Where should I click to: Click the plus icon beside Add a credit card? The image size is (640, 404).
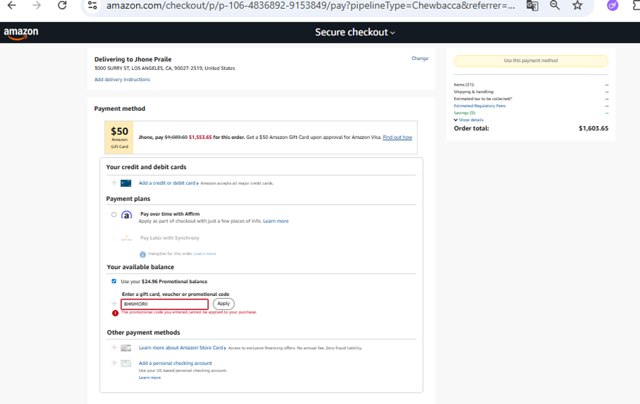click(x=114, y=183)
